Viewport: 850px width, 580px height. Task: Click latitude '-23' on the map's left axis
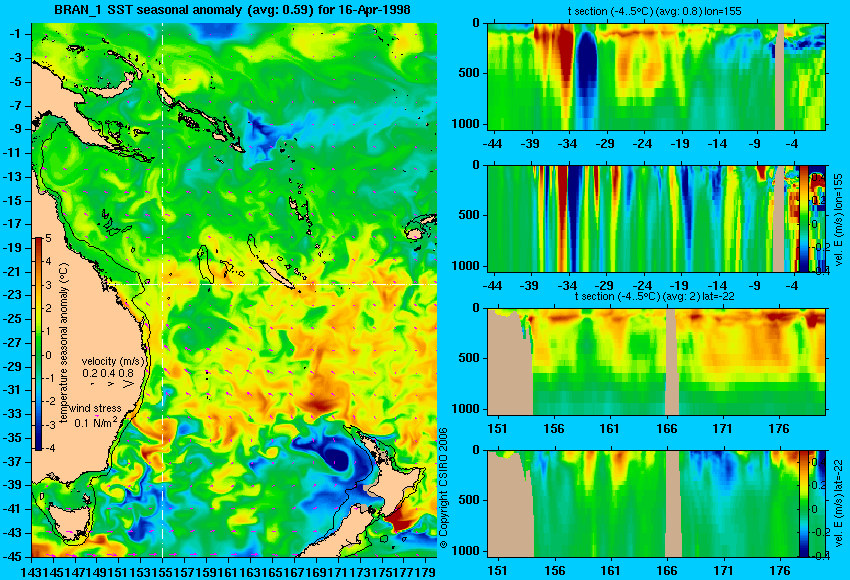pos(14,295)
